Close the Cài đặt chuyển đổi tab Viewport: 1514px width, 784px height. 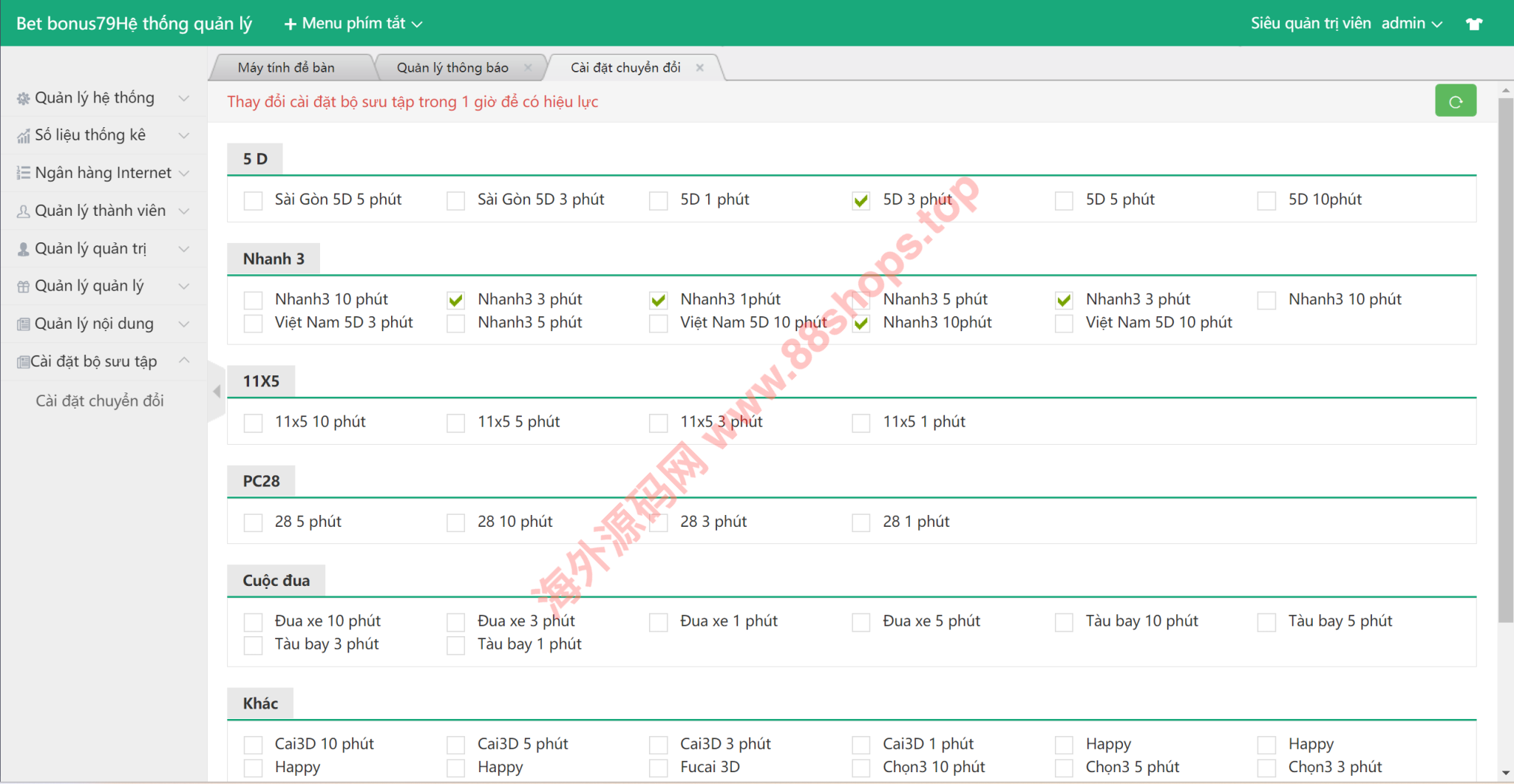699,67
